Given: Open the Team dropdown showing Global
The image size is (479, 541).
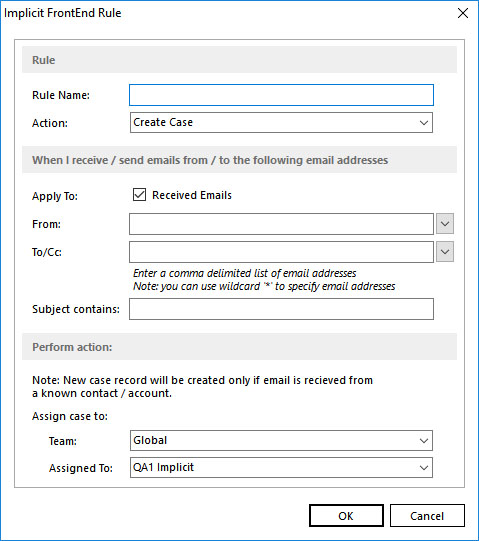Looking at the screenshot, I should [281, 441].
